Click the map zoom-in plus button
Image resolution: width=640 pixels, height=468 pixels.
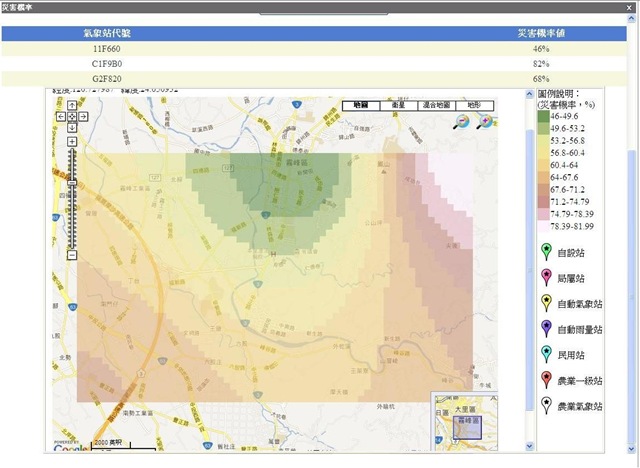click(x=72, y=142)
